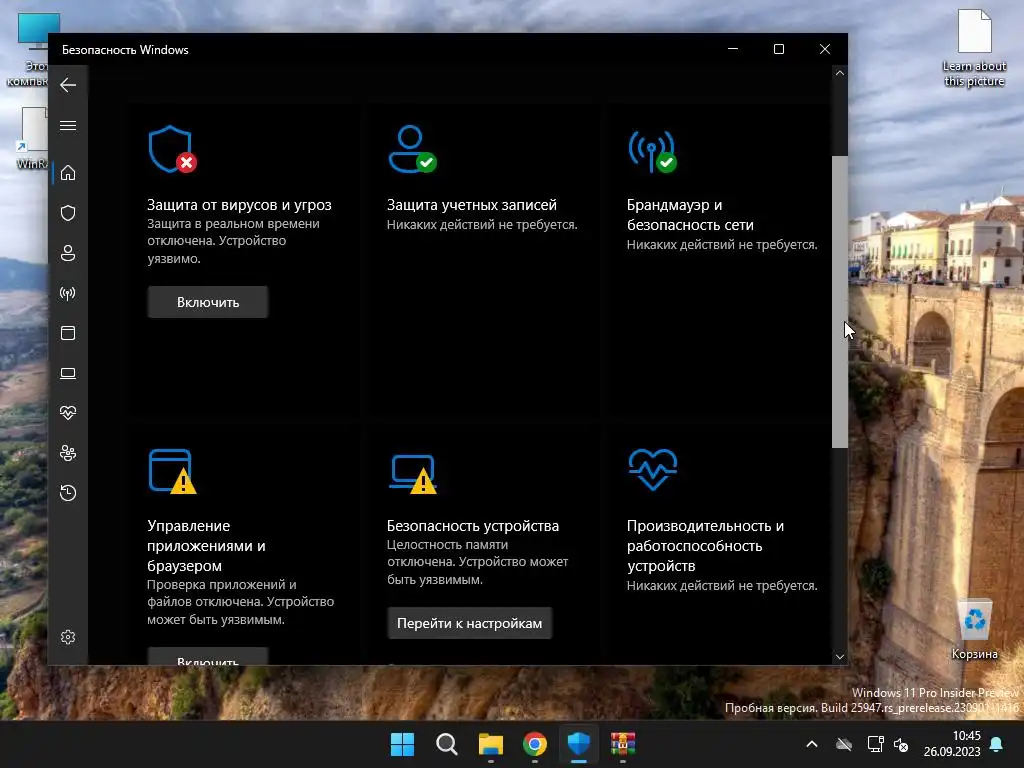Select the Корзина desktop icon

point(974,630)
